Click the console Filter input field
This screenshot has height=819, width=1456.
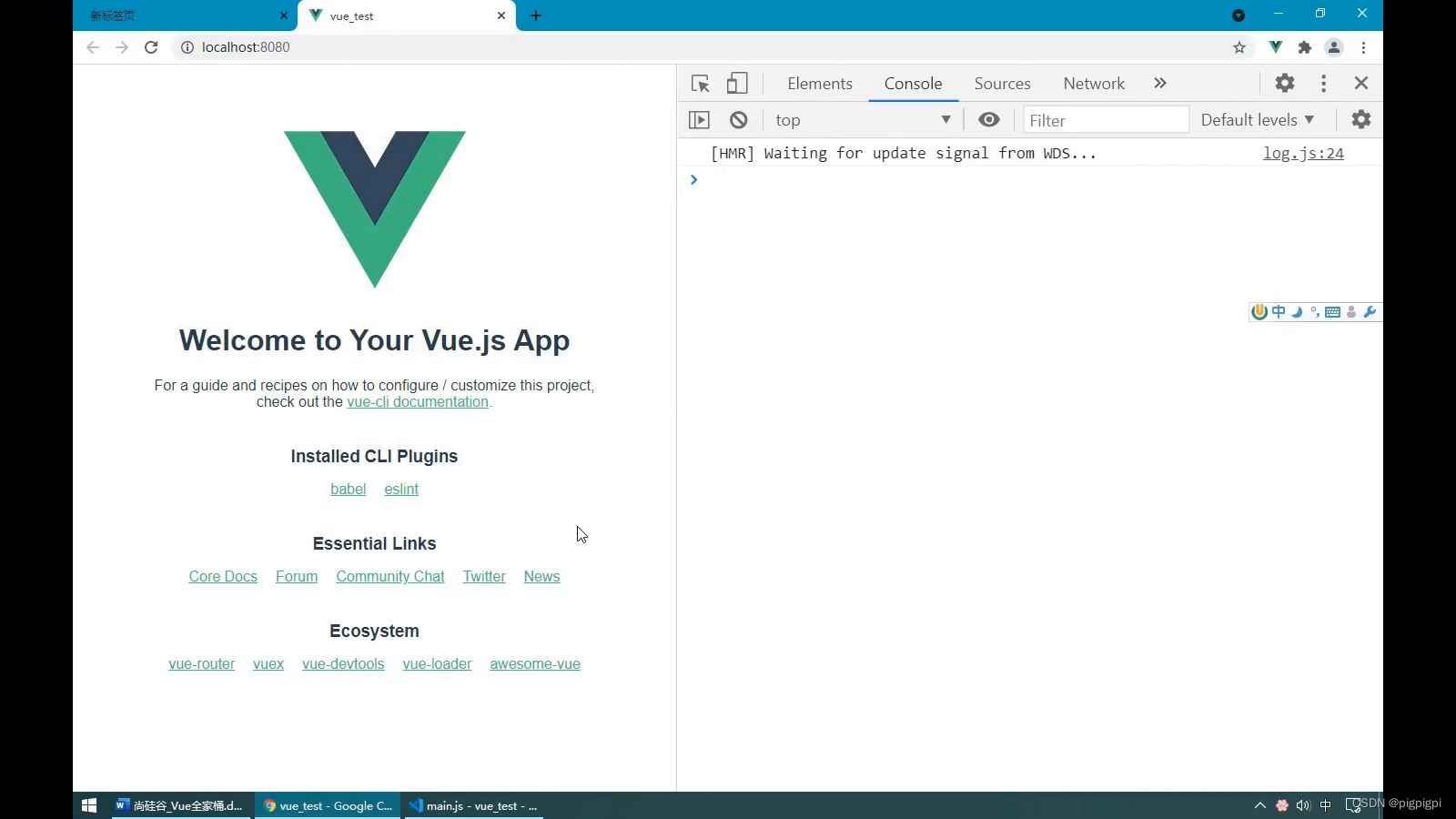pyautogui.click(x=1106, y=120)
